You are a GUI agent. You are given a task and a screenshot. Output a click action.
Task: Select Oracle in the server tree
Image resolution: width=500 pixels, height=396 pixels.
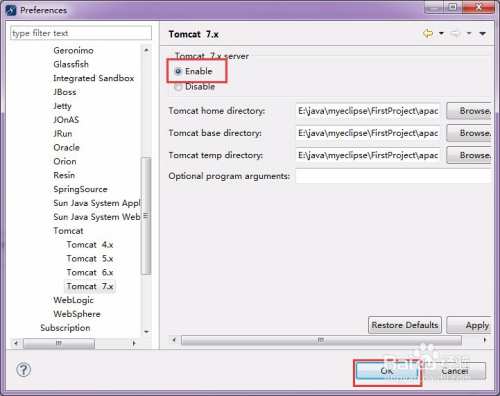[x=66, y=147]
